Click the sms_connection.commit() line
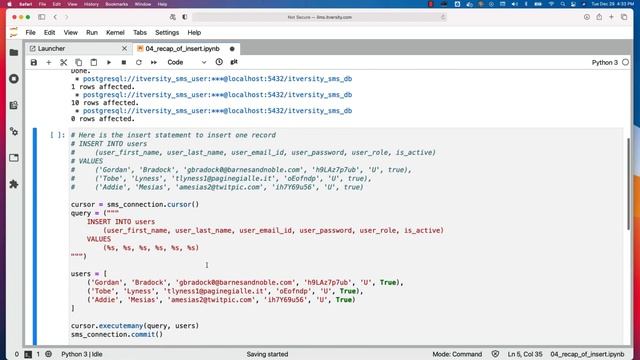Image resolution: width=640 pixels, height=360 pixels. 117,334
